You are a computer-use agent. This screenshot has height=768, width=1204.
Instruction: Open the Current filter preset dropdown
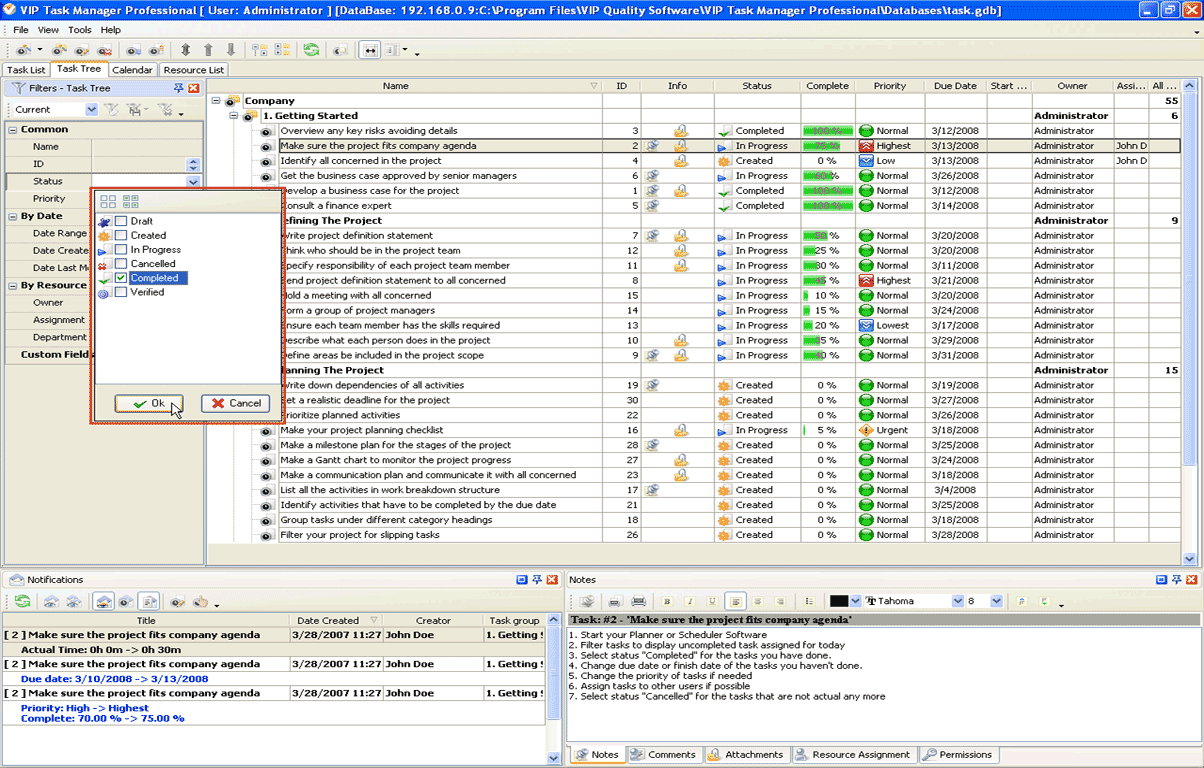[91, 109]
